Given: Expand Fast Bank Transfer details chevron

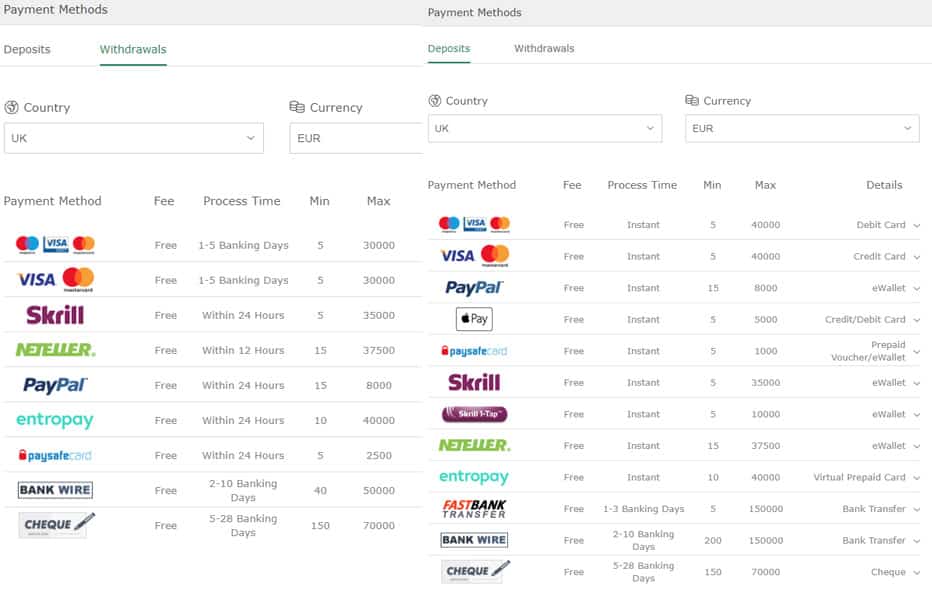Looking at the screenshot, I should 917,509.
